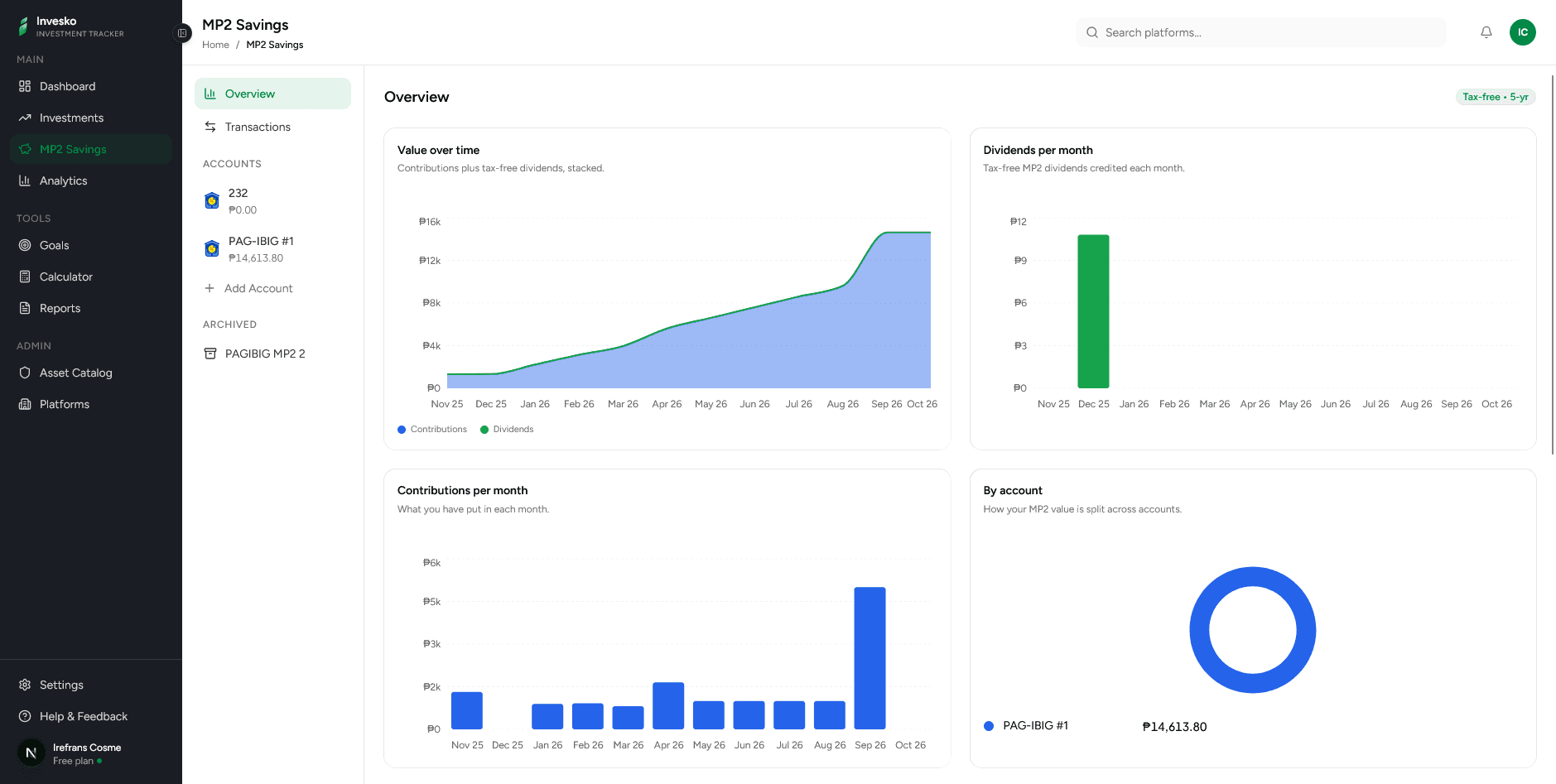
Task: Open the archived PAGIBIG MP2 2 account
Action: (x=272, y=354)
